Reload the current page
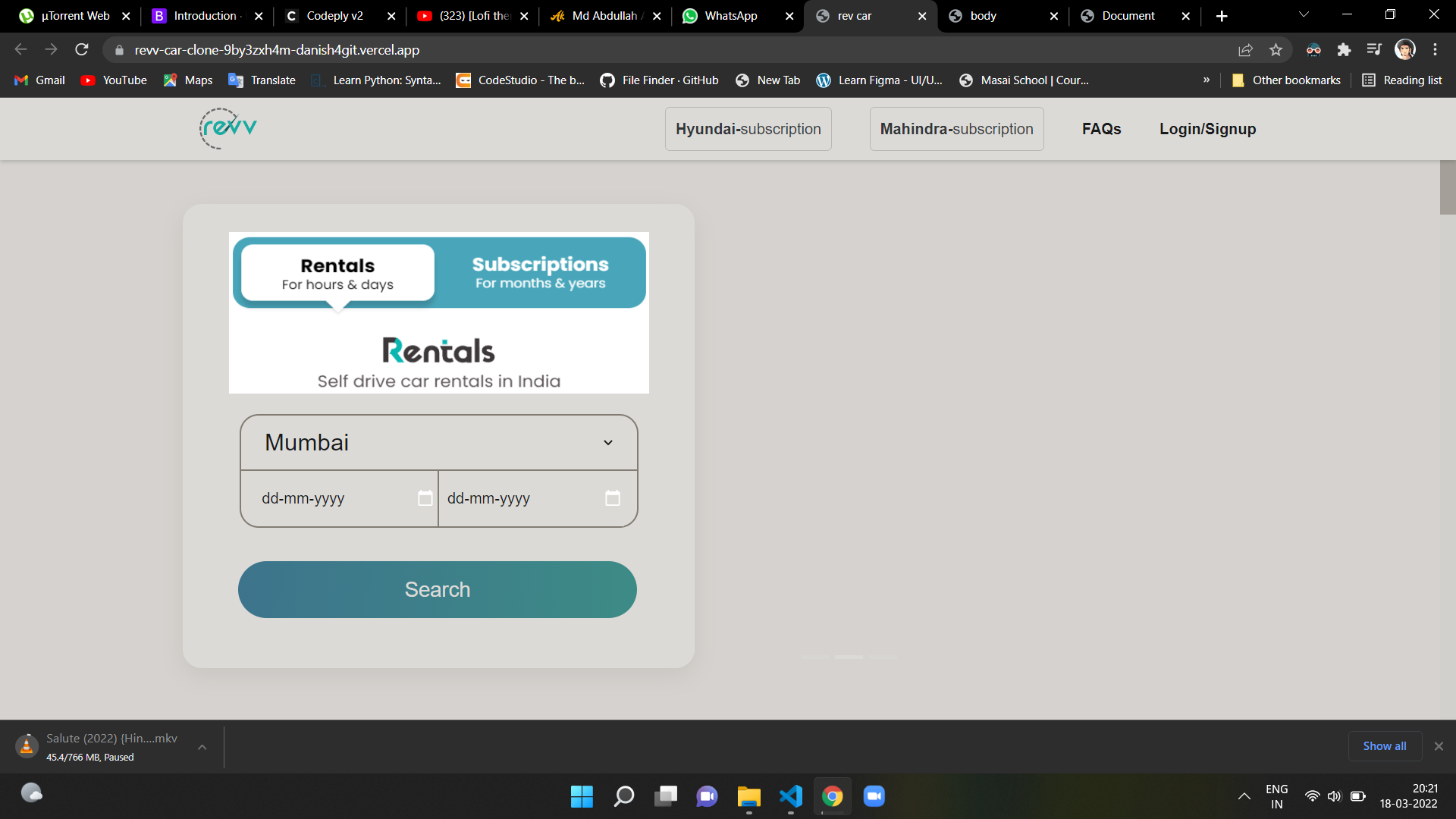 pos(82,50)
